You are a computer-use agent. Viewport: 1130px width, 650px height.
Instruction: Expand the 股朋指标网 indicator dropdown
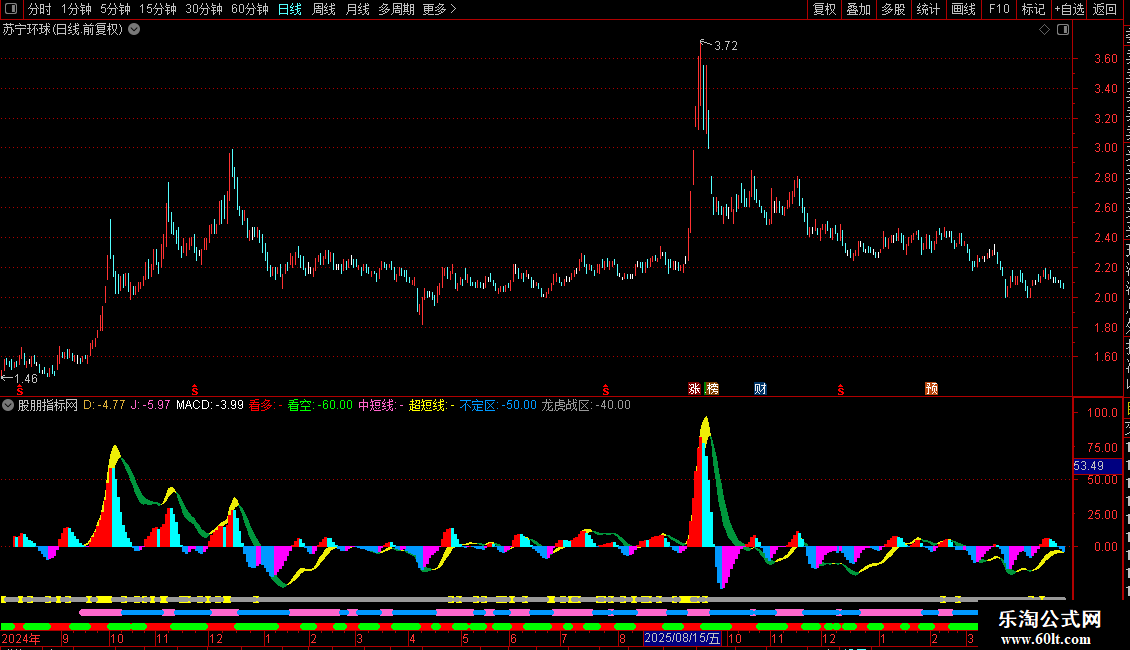pyautogui.click(x=8, y=405)
